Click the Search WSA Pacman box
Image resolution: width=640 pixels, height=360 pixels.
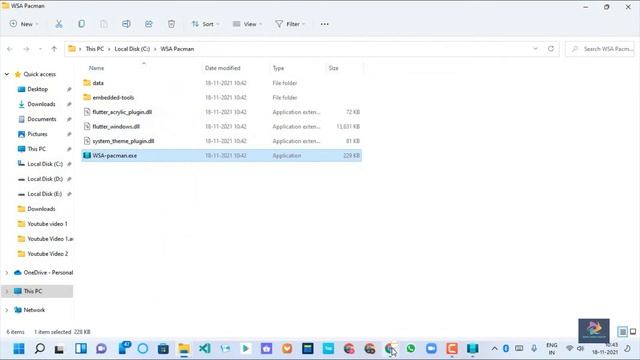point(600,49)
